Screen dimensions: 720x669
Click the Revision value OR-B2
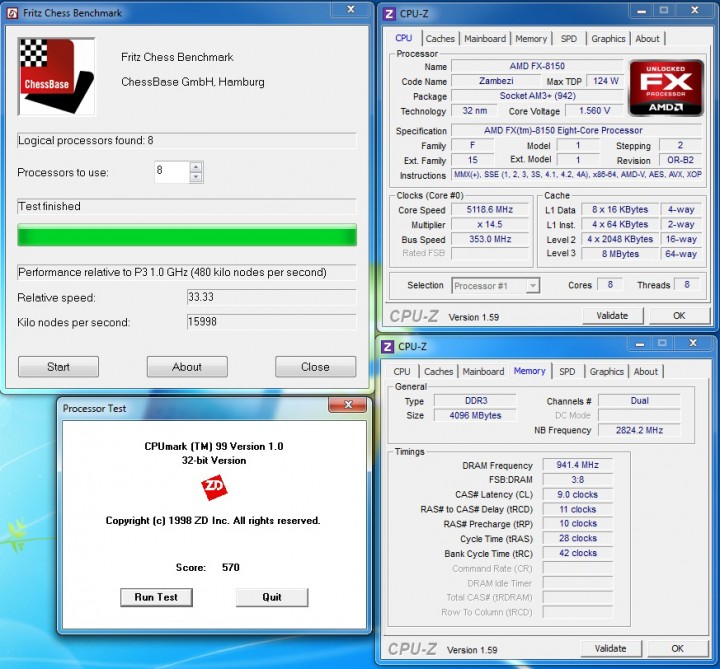[x=681, y=160]
